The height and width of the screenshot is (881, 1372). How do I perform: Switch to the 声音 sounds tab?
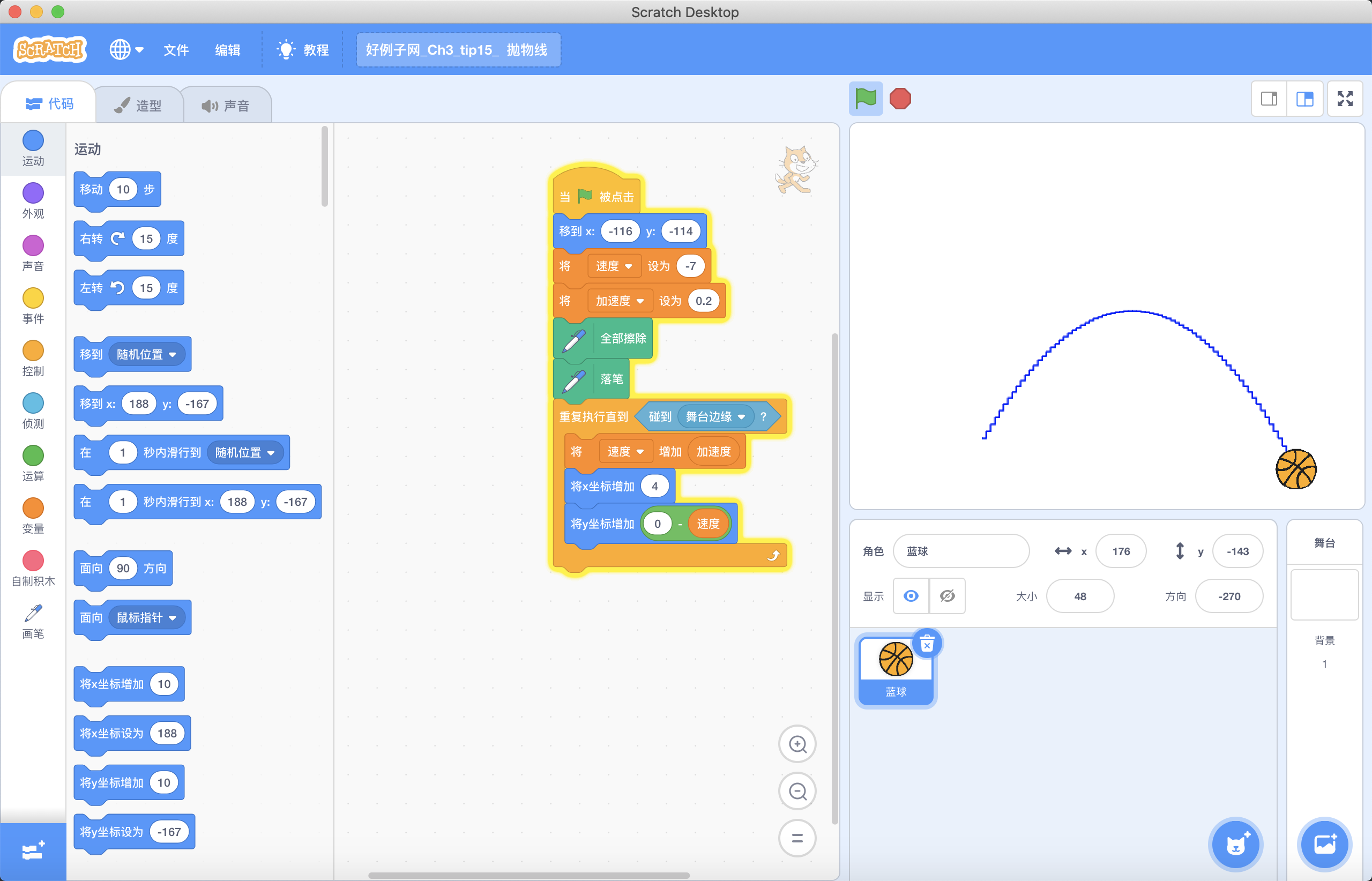(227, 105)
